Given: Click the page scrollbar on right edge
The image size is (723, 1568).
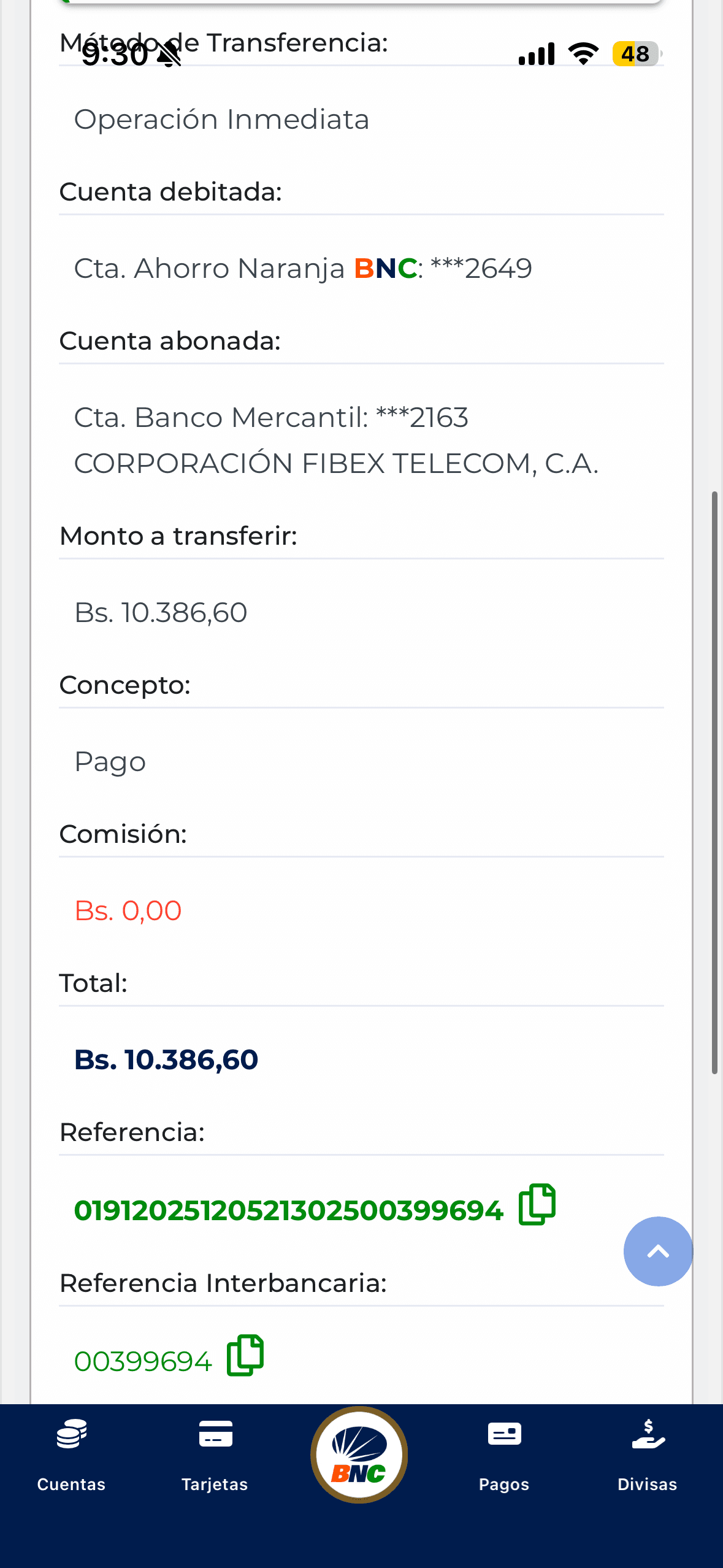Looking at the screenshot, I should [714, 782].
